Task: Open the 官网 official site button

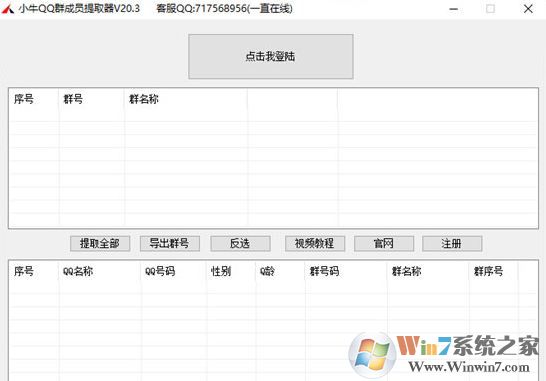Action: point(384,243)
